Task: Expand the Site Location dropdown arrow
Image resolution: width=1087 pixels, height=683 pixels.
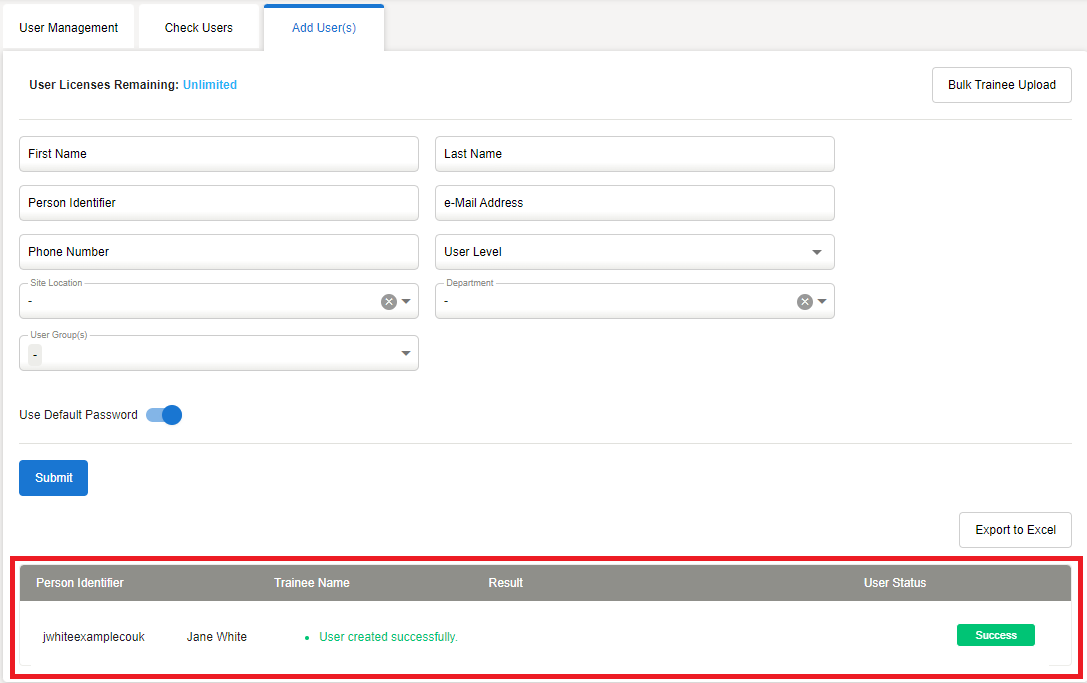Action: tap(407, 302)
